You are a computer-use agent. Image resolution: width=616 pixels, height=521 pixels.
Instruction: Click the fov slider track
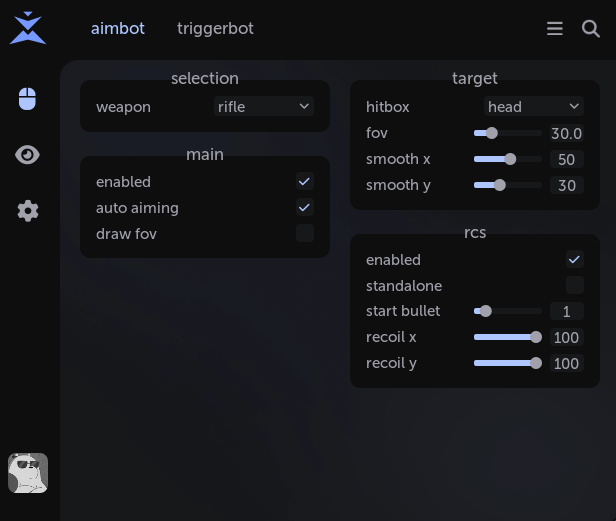pyautogui.click(x=508, y=133)
